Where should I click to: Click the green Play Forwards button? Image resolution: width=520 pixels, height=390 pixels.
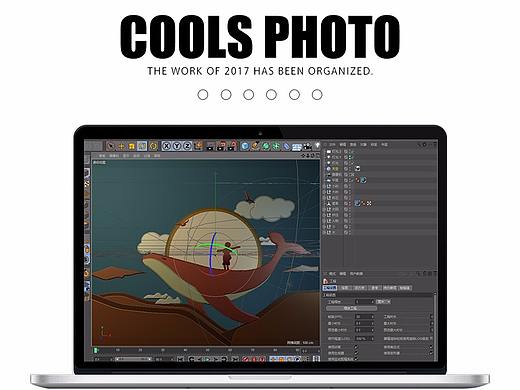[x=207, y=359]
